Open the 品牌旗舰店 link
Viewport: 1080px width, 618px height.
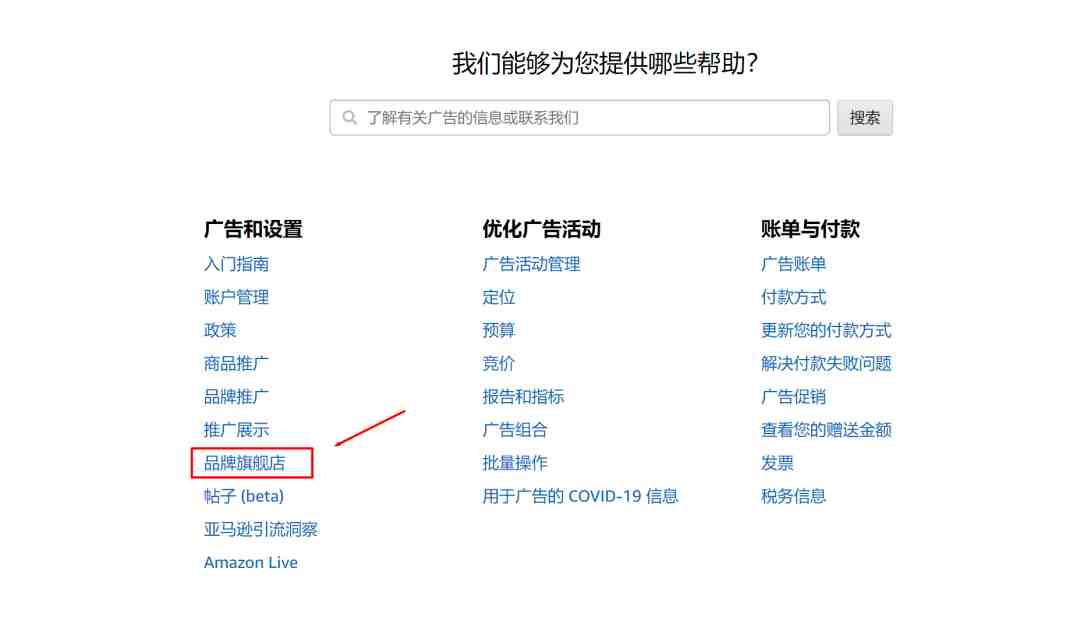[x=245, y=463]
